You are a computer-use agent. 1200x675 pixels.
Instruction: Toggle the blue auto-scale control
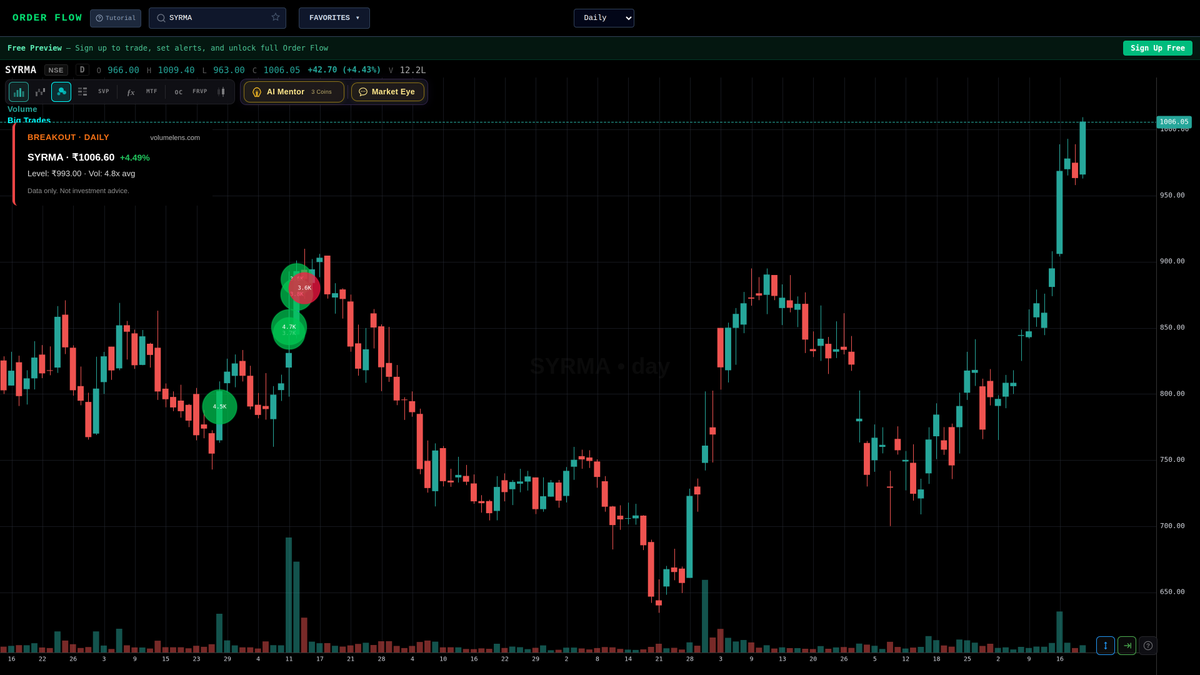coord(1104,645)
